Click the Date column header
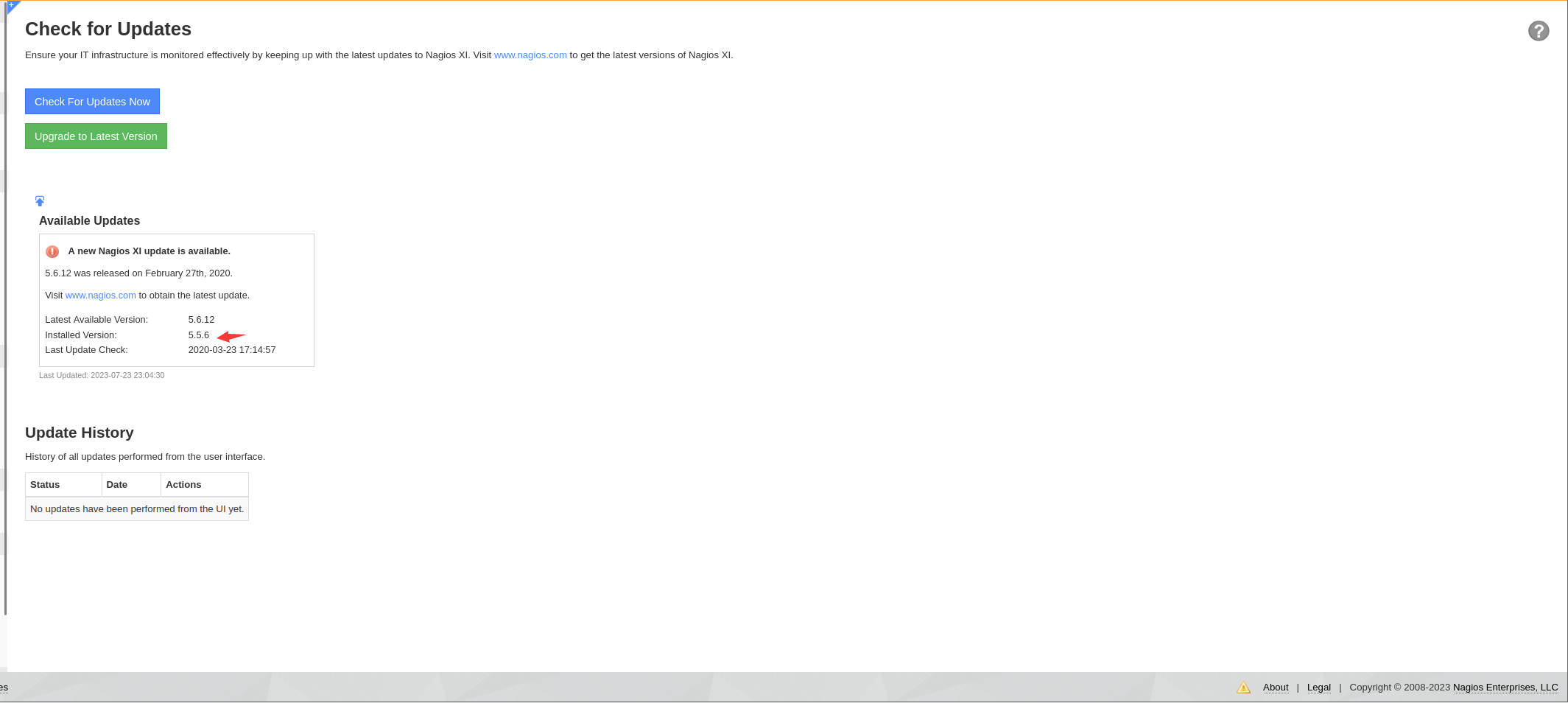 (116, 485)
